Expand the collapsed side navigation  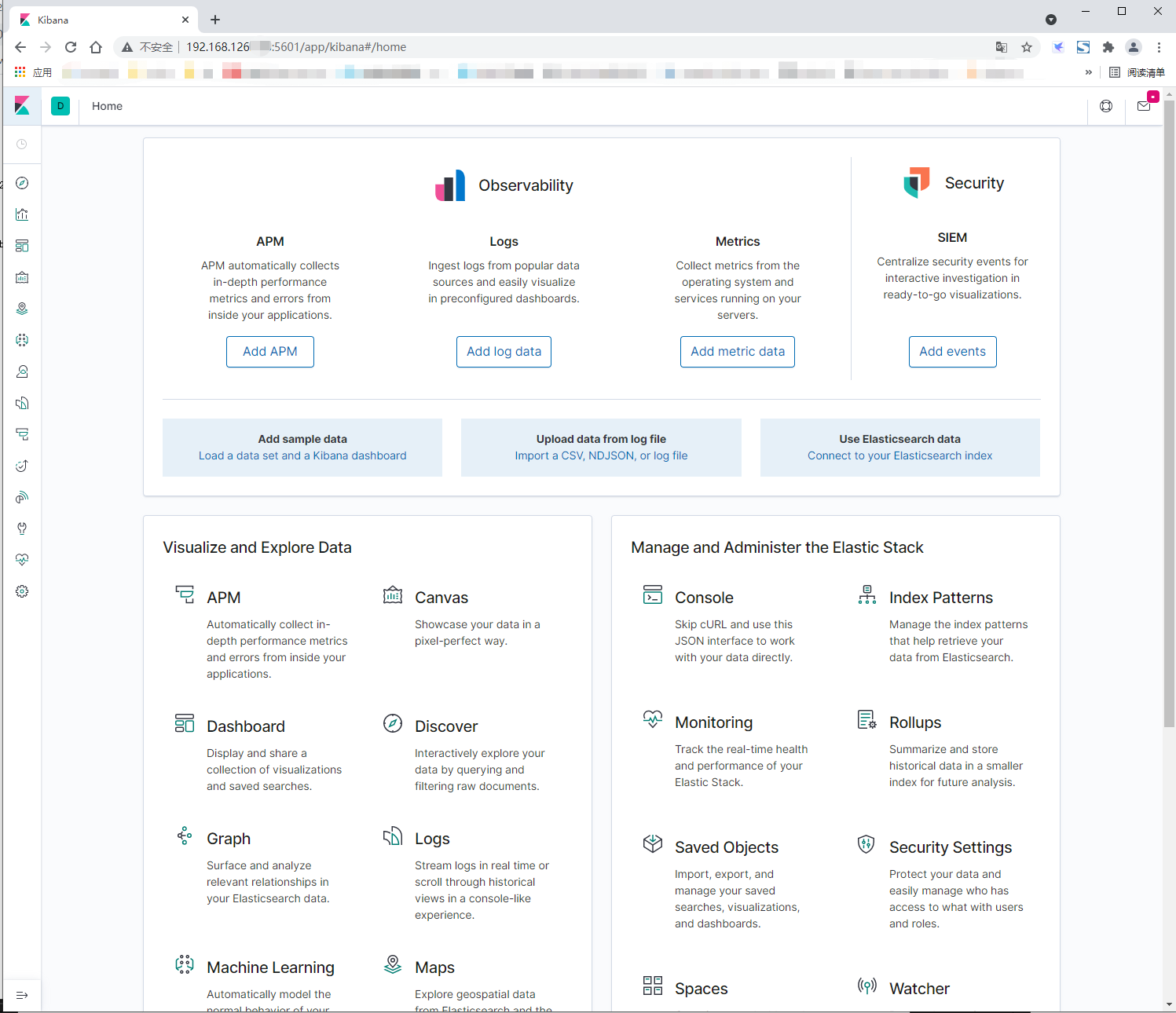[x=22, y=996]
